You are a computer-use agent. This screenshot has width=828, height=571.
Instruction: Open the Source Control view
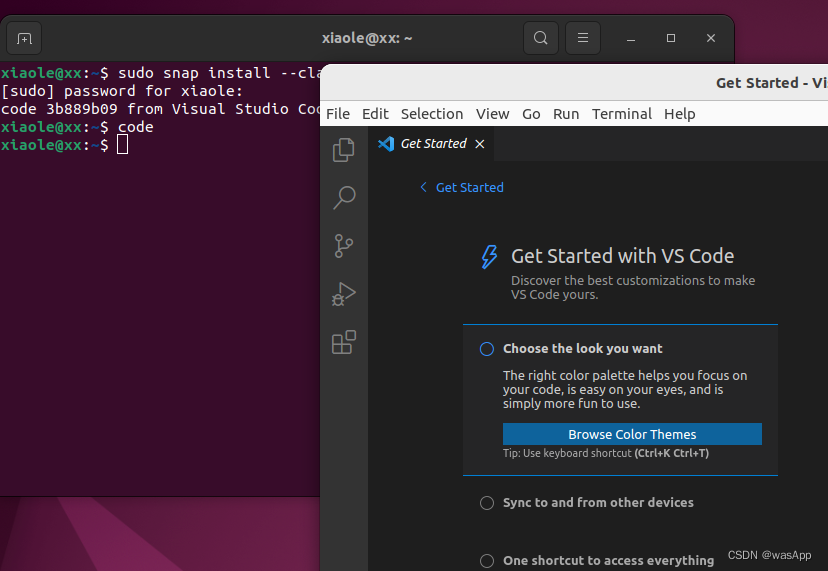click(344, 246)
